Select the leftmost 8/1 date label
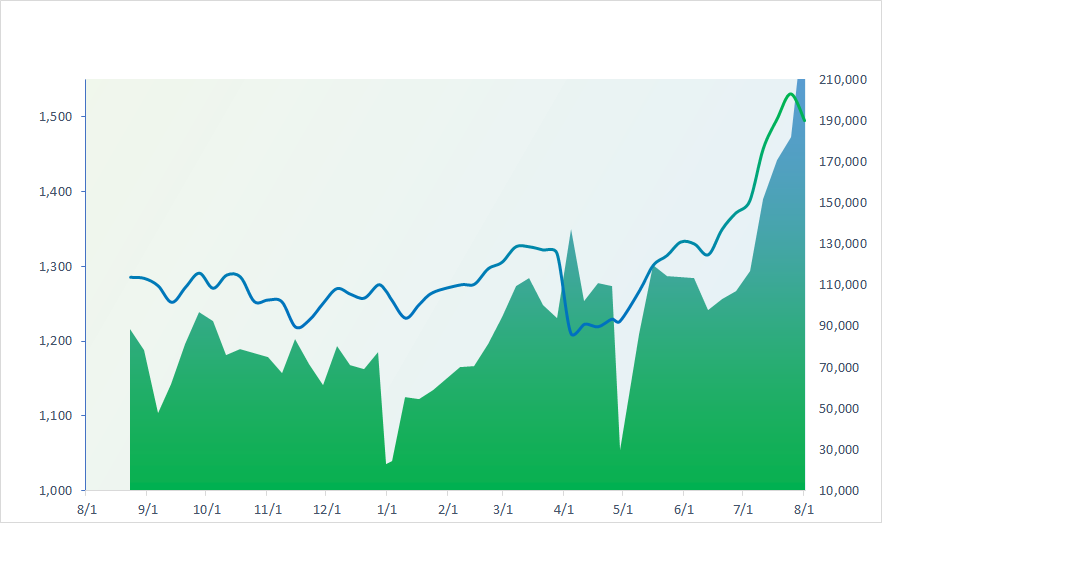The height and width of the screenshot is (578, 1092). point(87,509)
